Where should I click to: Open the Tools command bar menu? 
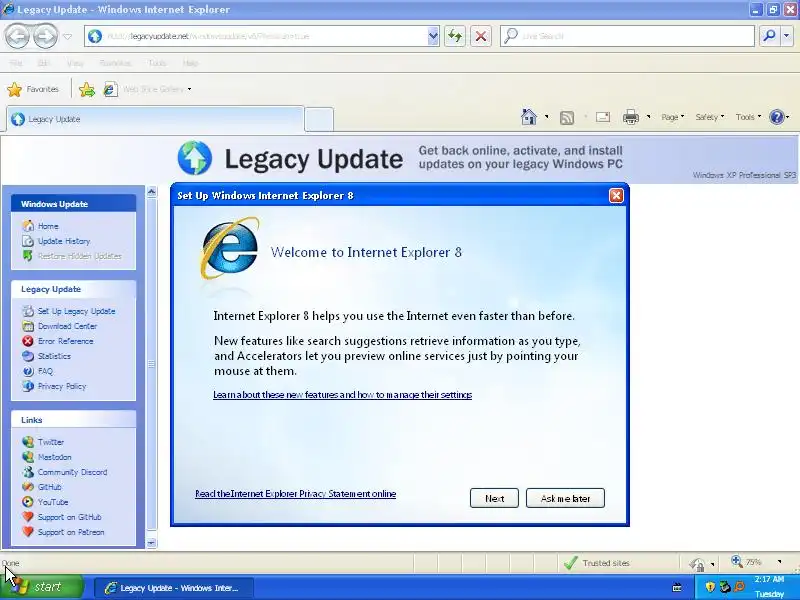[x=748, y=117]
